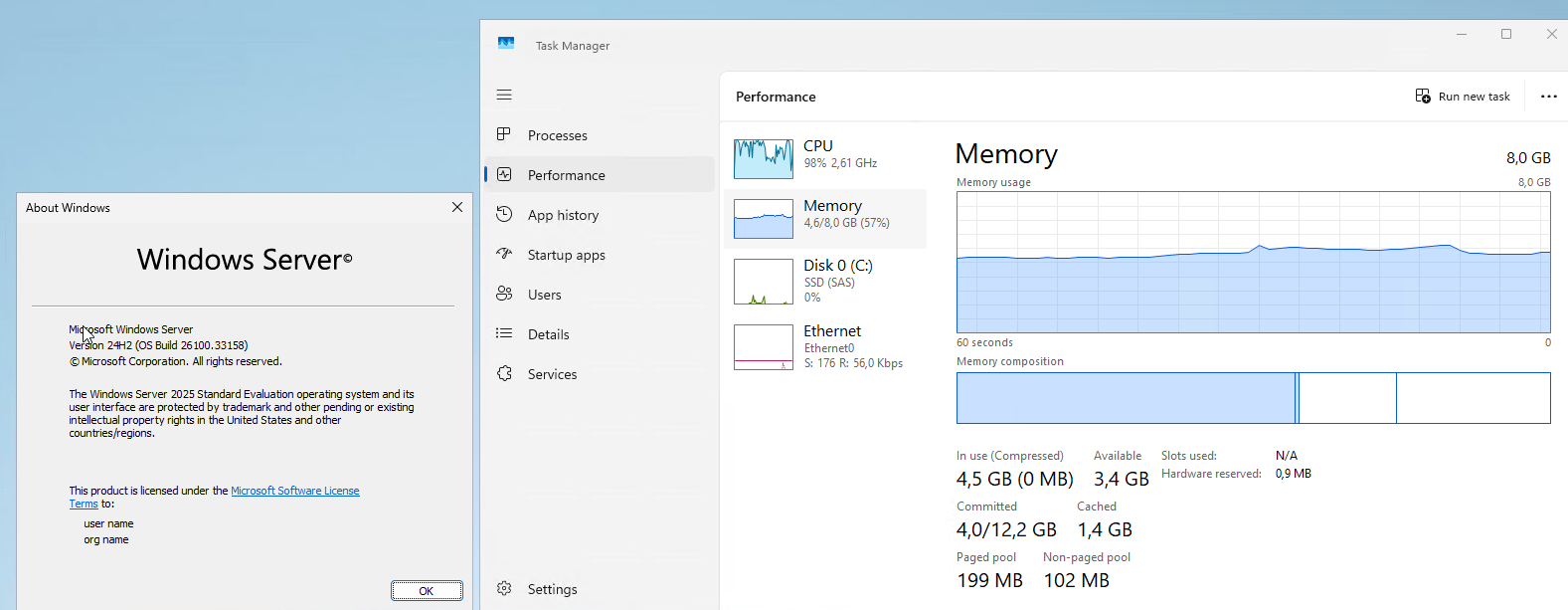Image resolution: width=1568 pixels, height=610 pixels.
Task: Select the Ethernet throughput graph thumbnail
Action: point(764,347)
